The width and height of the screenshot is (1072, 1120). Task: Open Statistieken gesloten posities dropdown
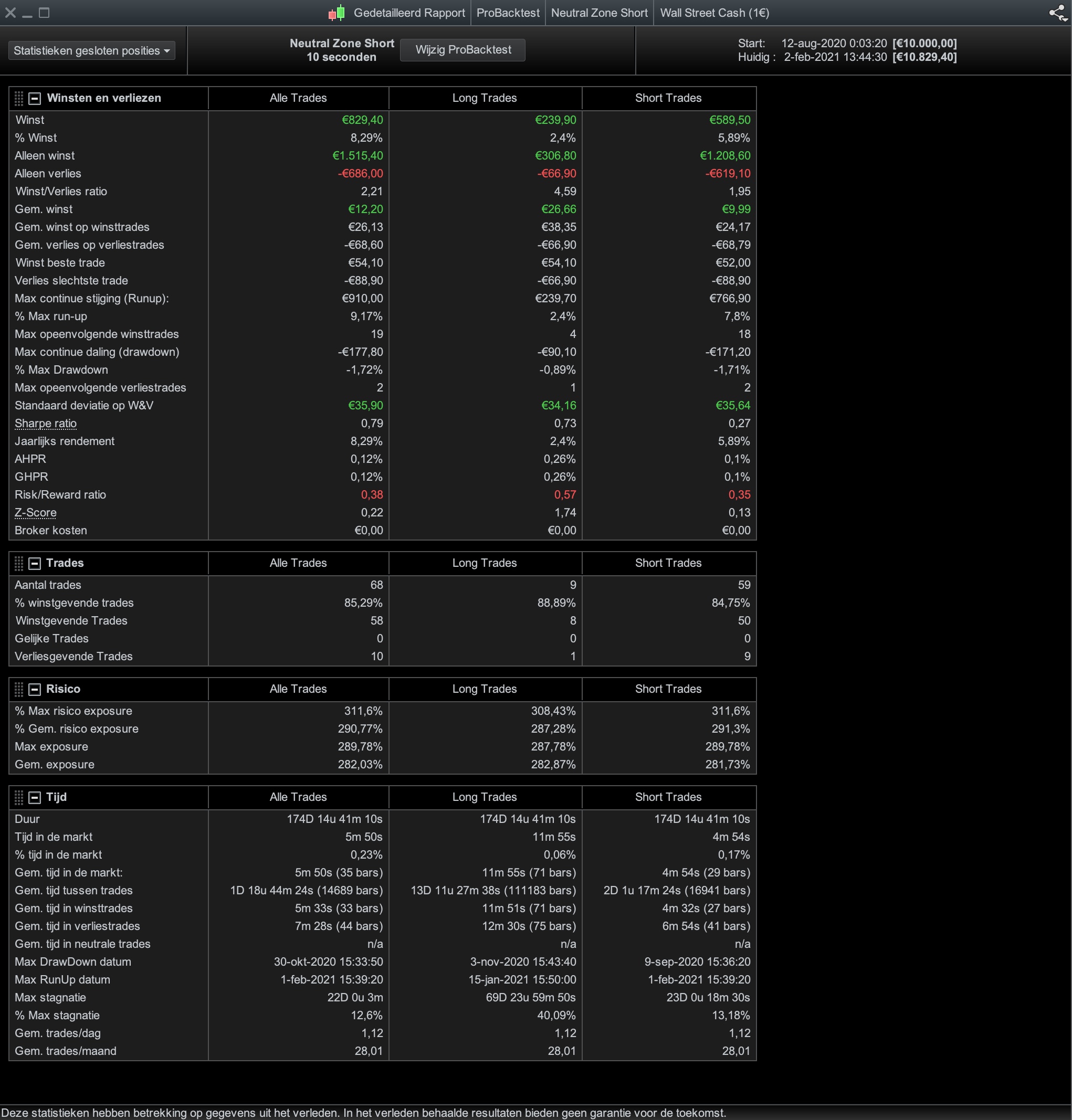coord(91,50)
